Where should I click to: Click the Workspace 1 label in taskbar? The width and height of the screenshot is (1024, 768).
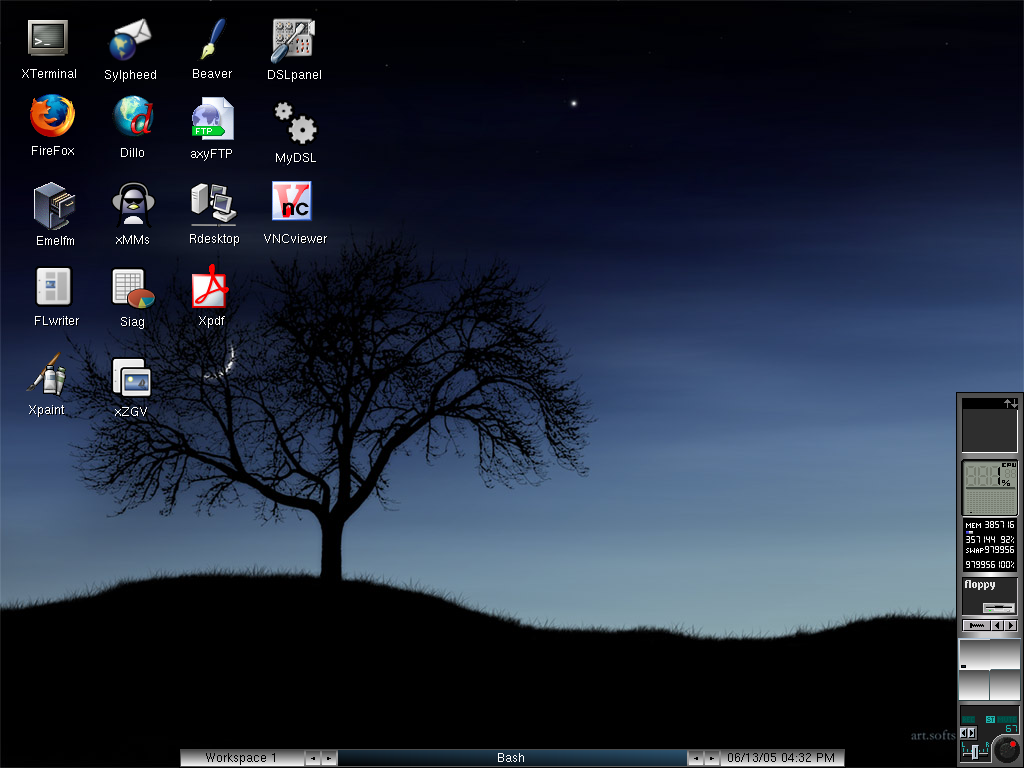click(241, 758)
